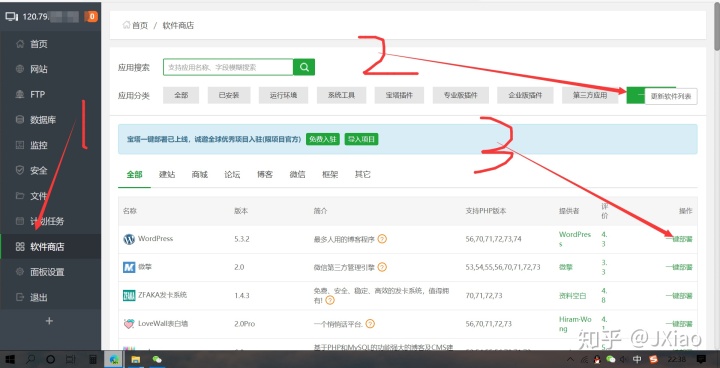Click the LoveWall表白墙 app name
Viewport: 720px width, 368px height.
pos(163,324)
